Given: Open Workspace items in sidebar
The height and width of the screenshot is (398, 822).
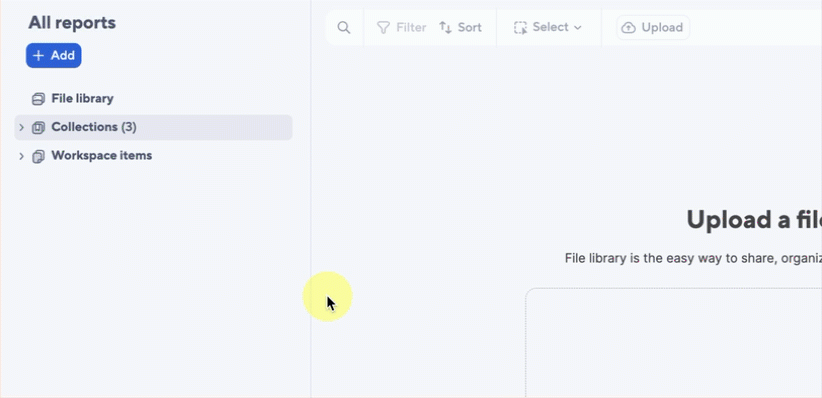Looking at the screenshot, I should click(x=102, y=156).
